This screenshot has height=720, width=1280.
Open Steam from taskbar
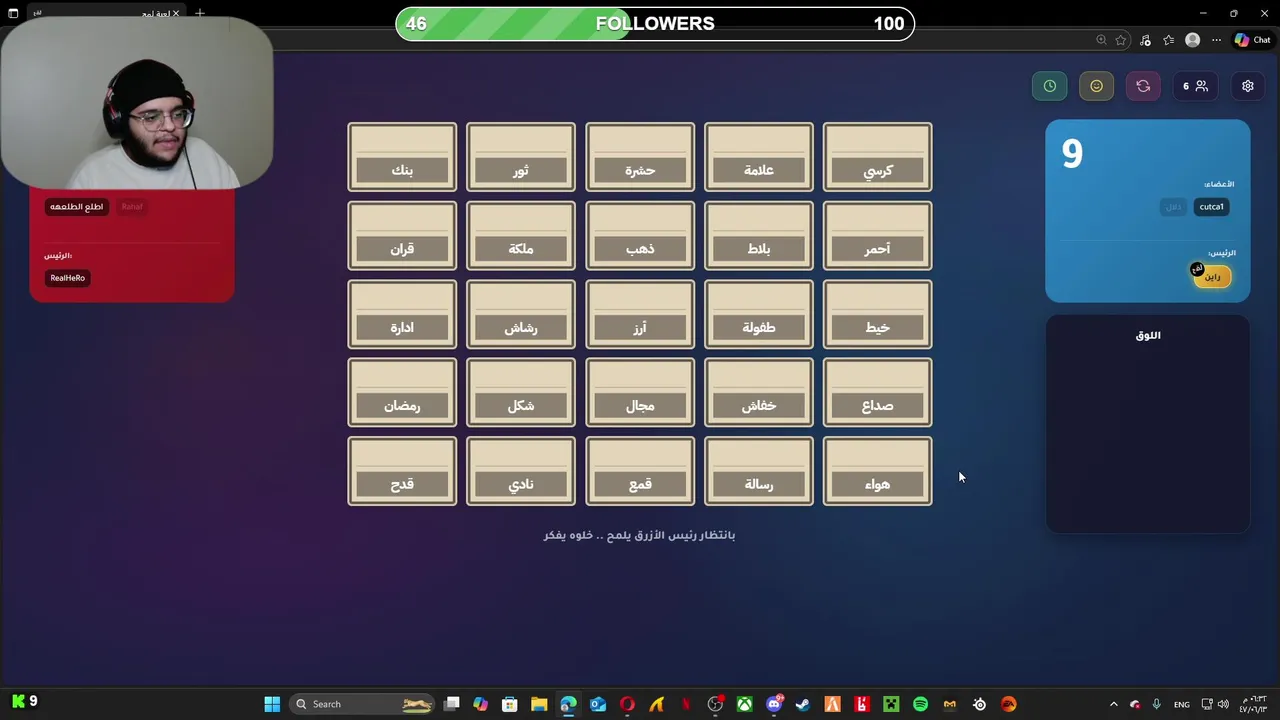pyautogui.click(x=803, y=704)
